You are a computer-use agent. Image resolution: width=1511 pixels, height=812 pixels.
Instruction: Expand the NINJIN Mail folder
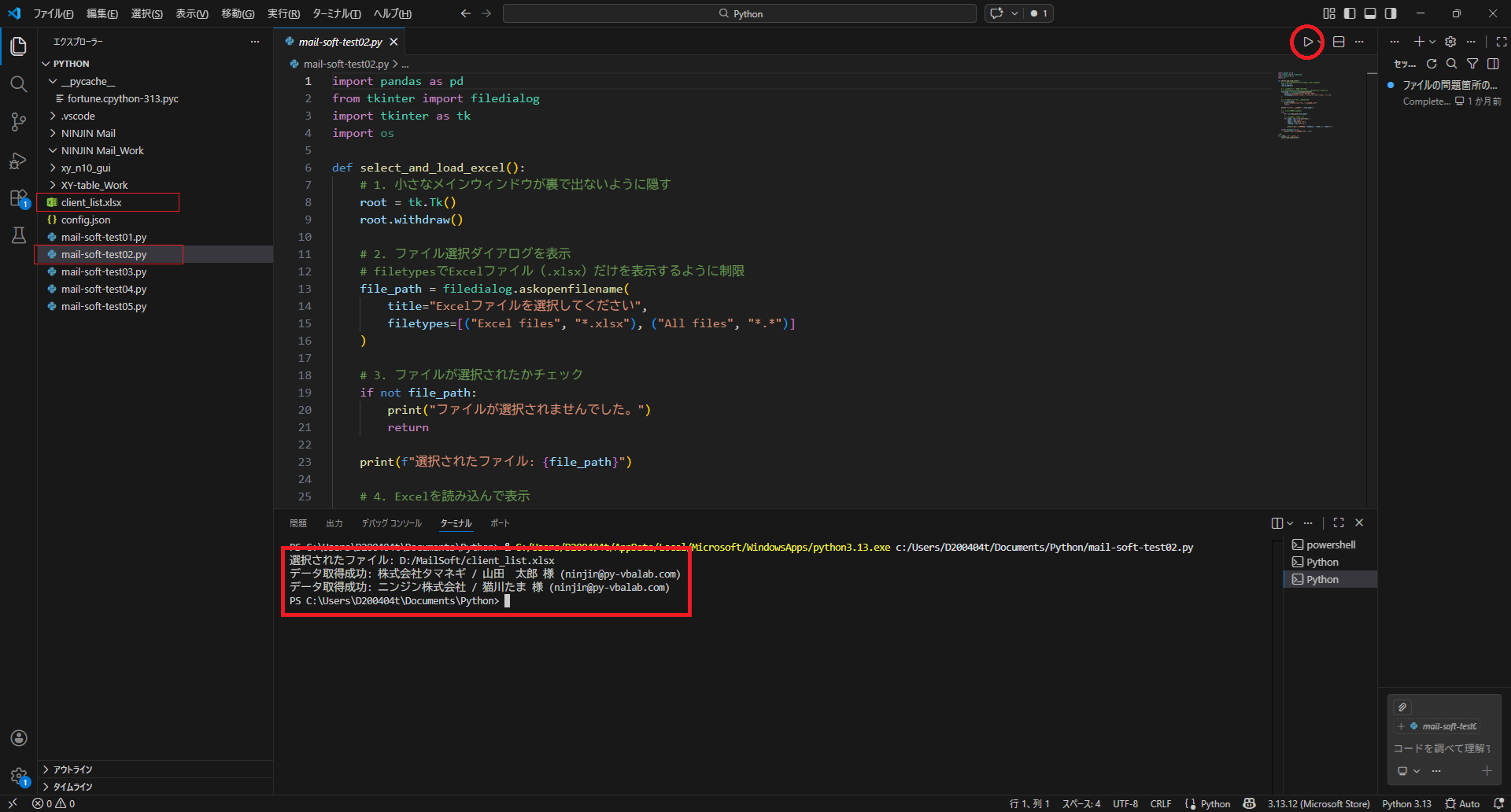click(x=88, y=133)
